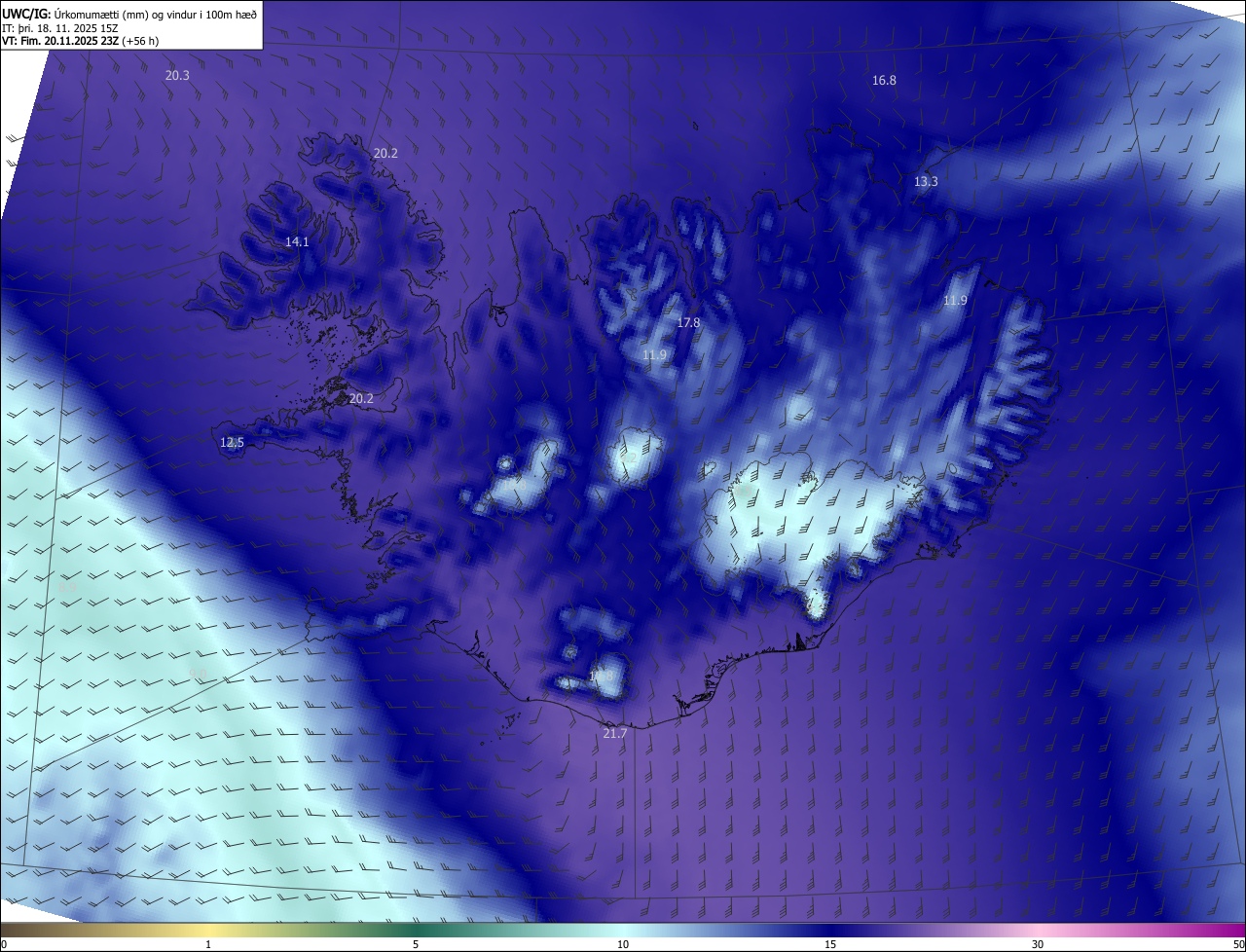Click the 50 label on the color scale
Image resolution: width=1246 pixels, height=952 pixels.
click(1238, 944)
